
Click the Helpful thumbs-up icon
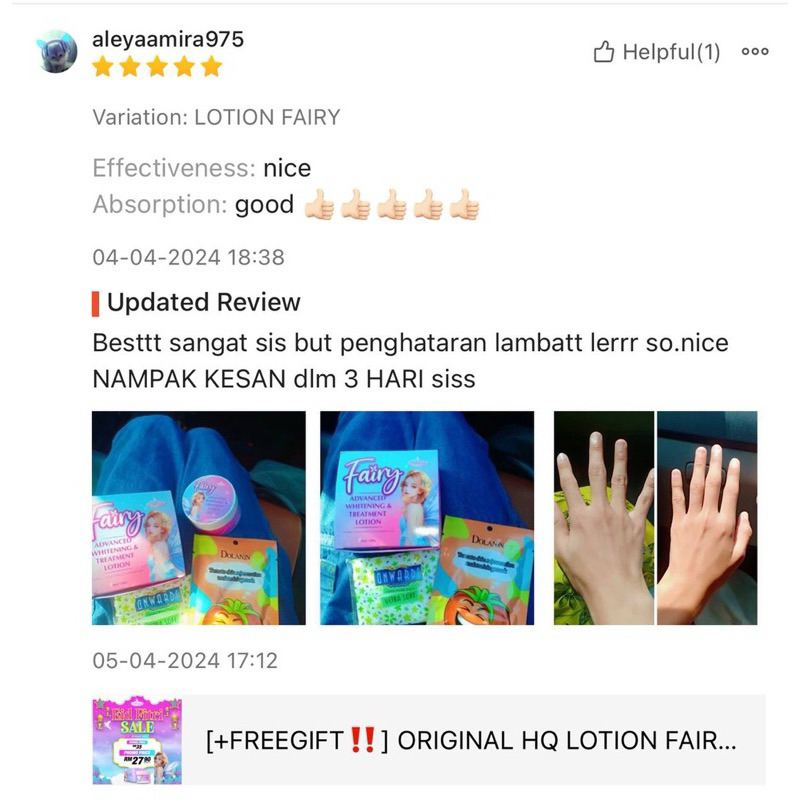click(x=604, y=51)
